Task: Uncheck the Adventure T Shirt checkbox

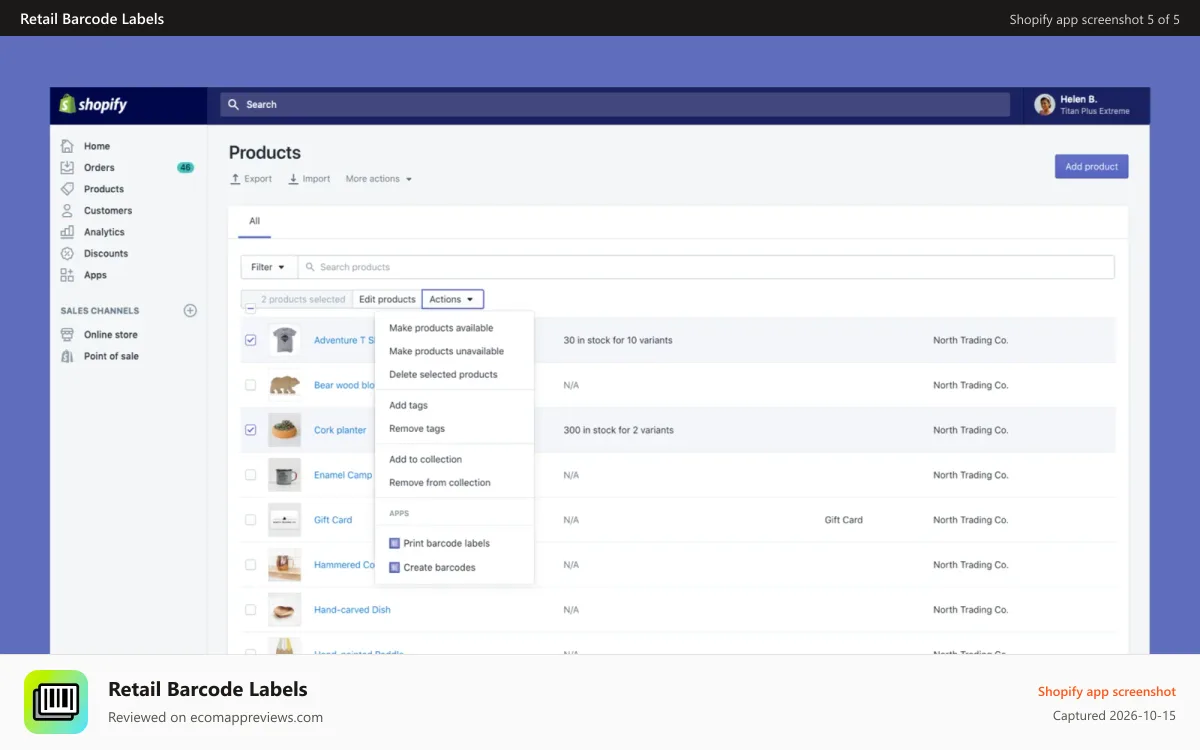Action: pyautogui.click(x=250, y=340)
